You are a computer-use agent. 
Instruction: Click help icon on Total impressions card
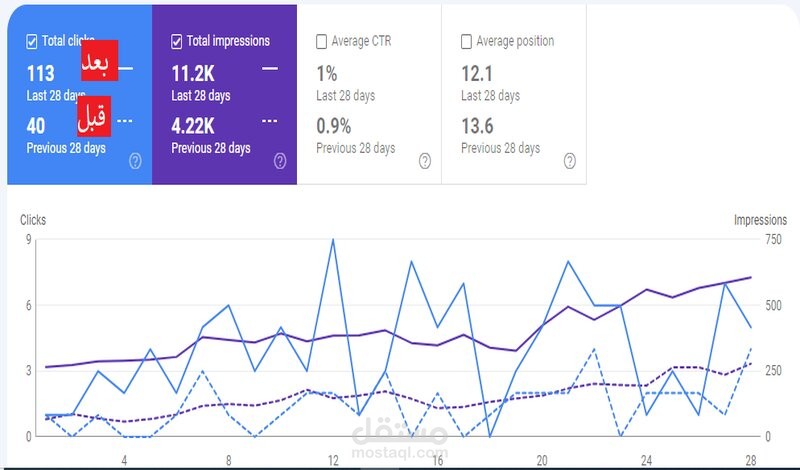280,161
